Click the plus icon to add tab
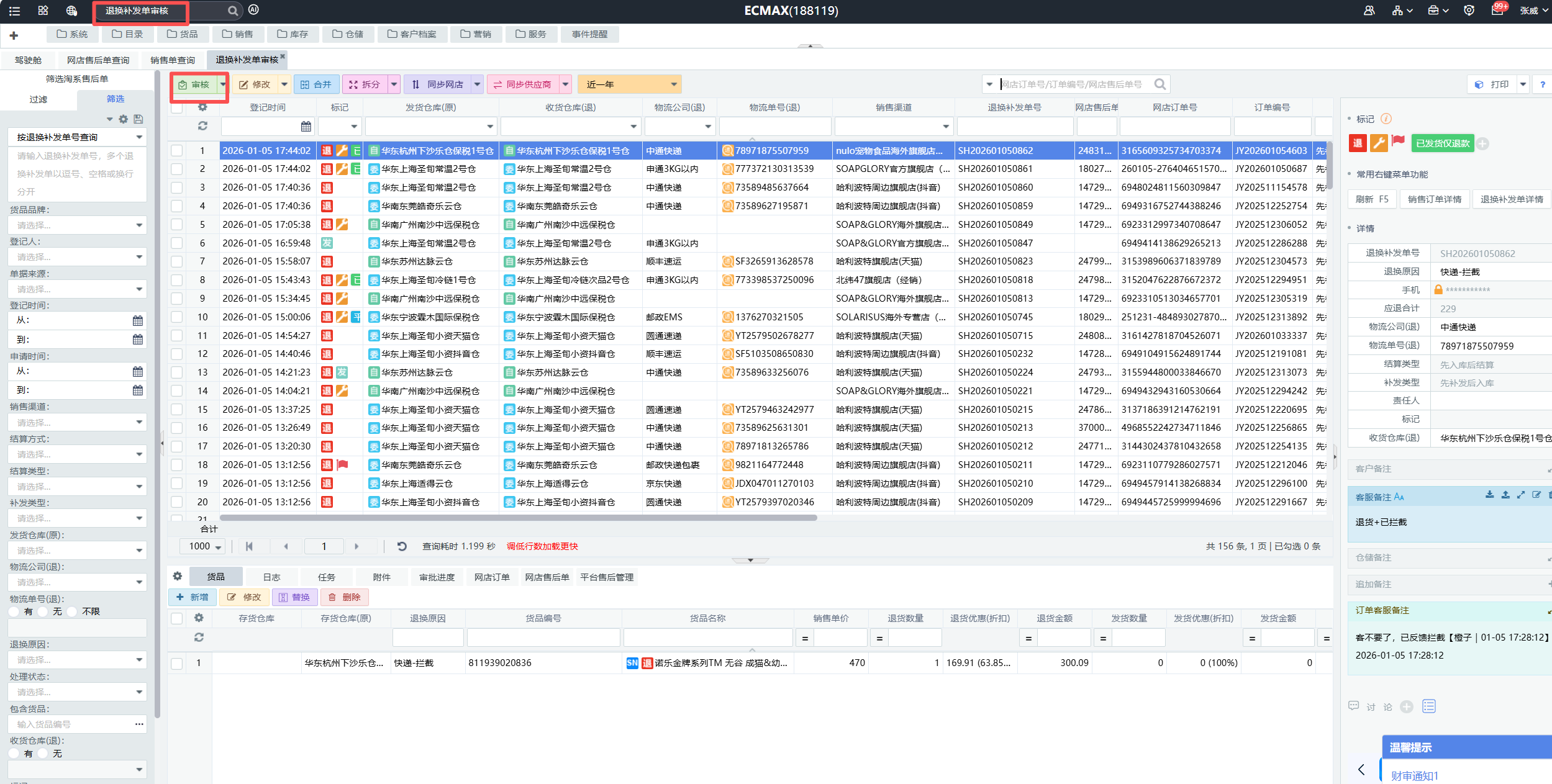 [14, 35]
